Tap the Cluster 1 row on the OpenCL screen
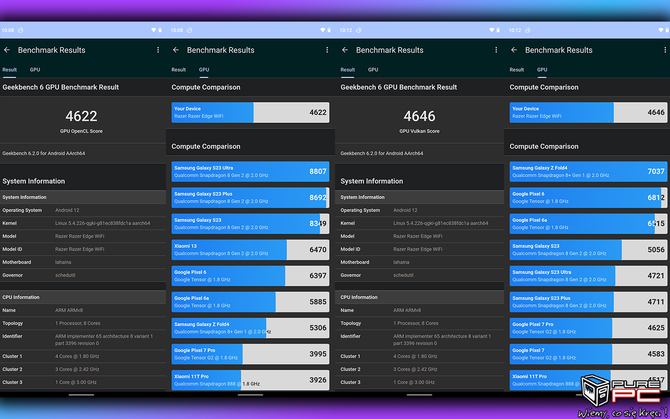 coord(83,356)
